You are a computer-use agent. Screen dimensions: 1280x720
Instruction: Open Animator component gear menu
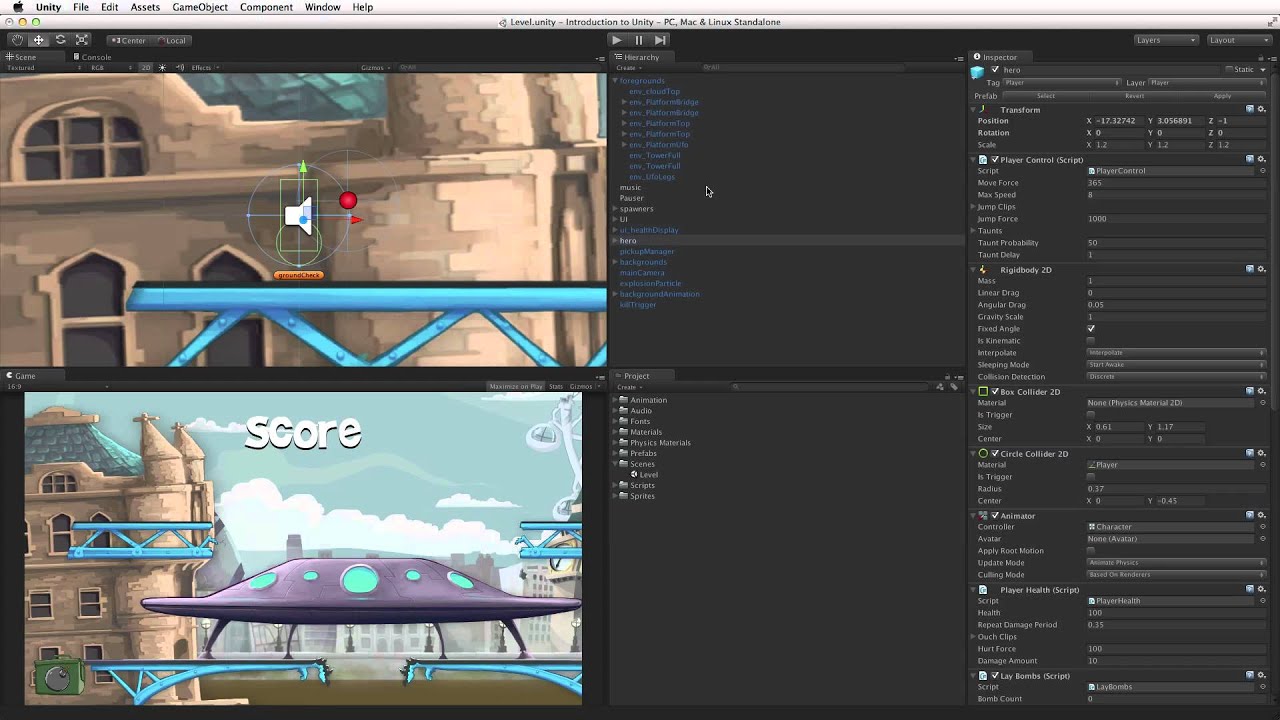[1262, 515]
